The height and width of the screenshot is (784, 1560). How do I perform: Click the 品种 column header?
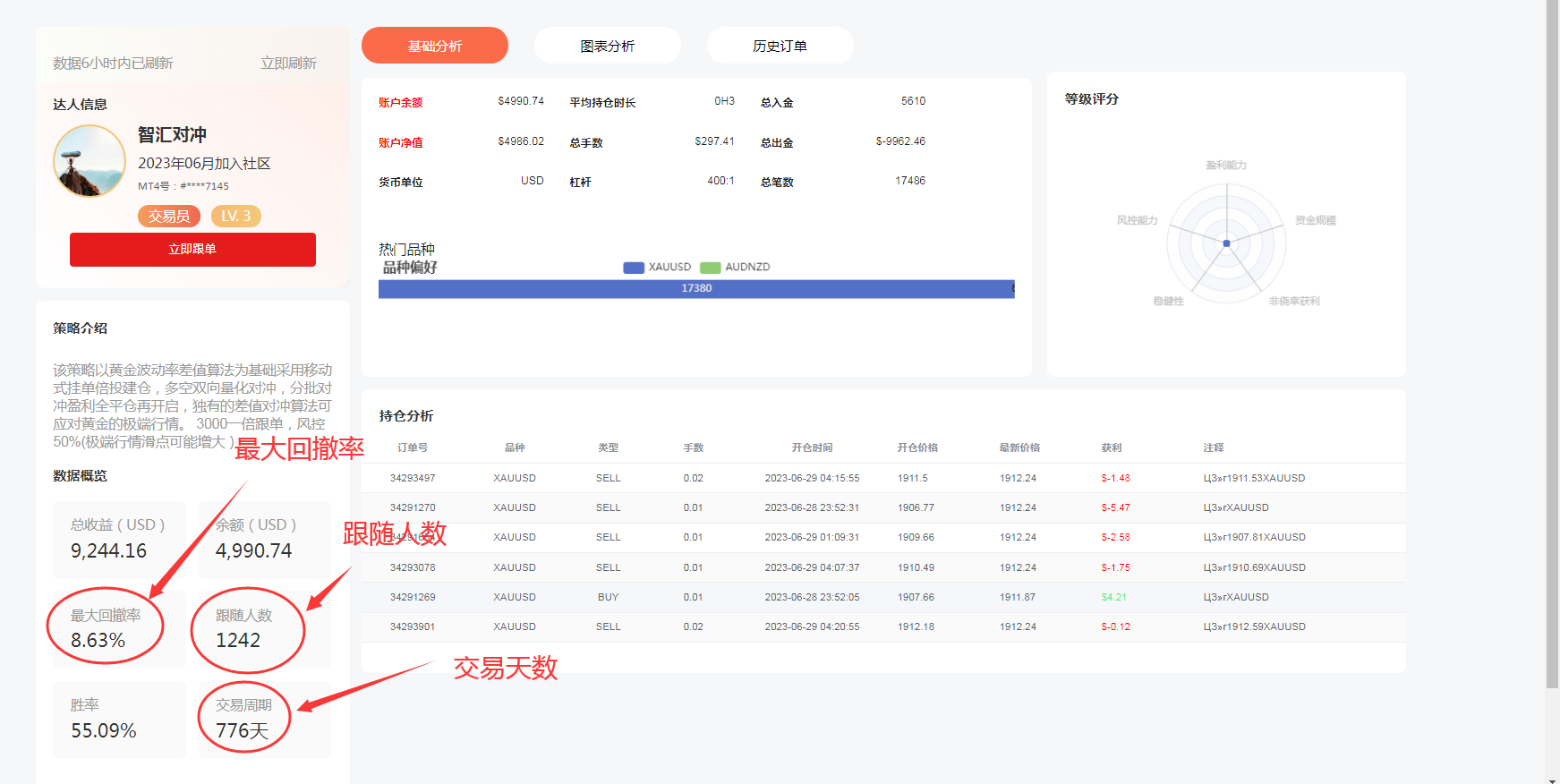pos(515,447)
